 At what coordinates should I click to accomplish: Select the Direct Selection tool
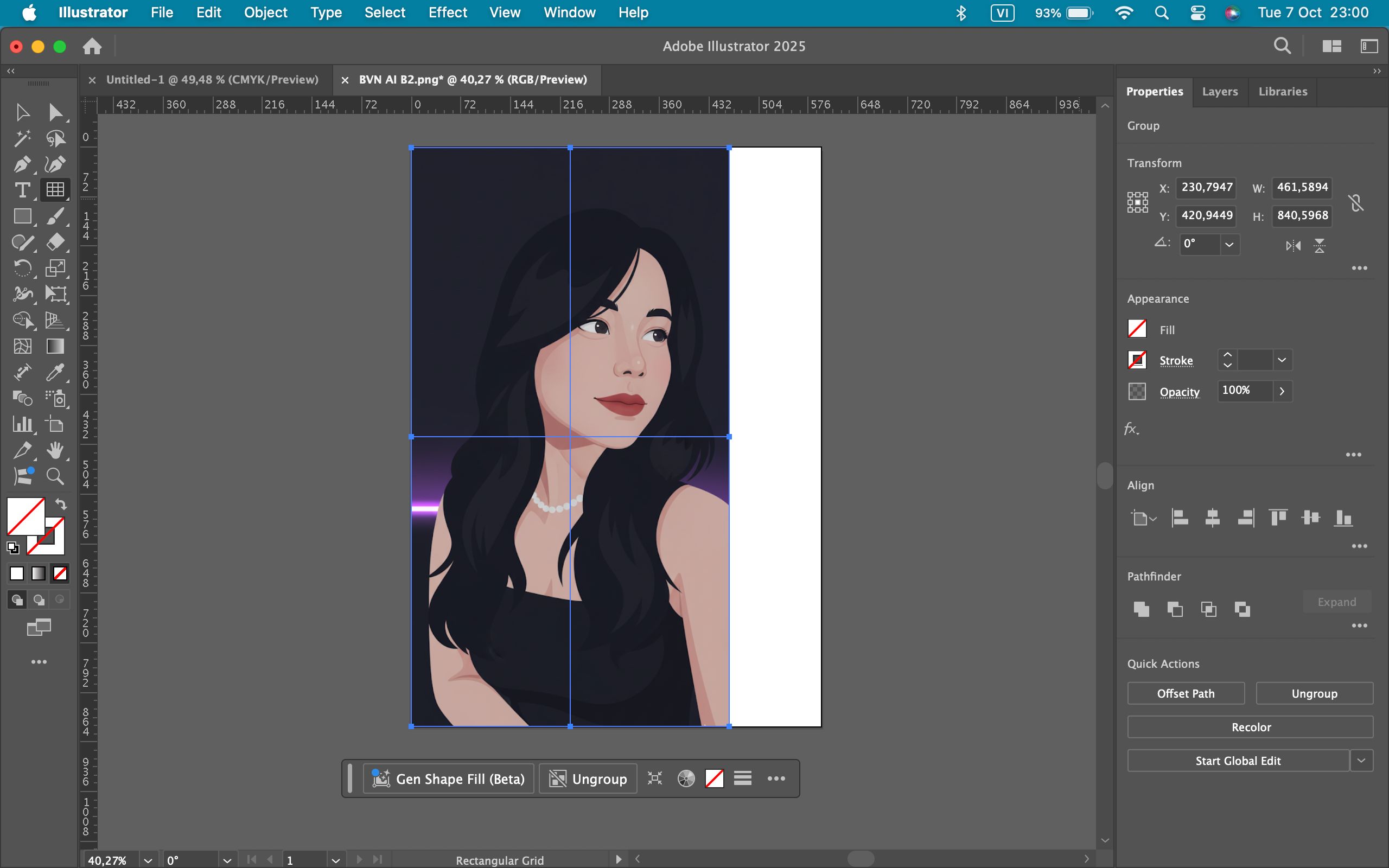point(55,112)
